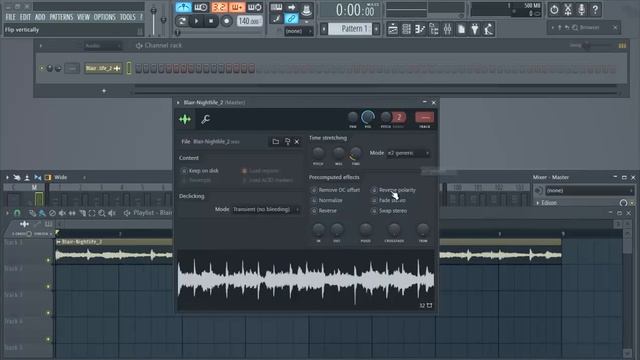
Task: Select the playlist zoom tool icon
Action: click(102, 213)
